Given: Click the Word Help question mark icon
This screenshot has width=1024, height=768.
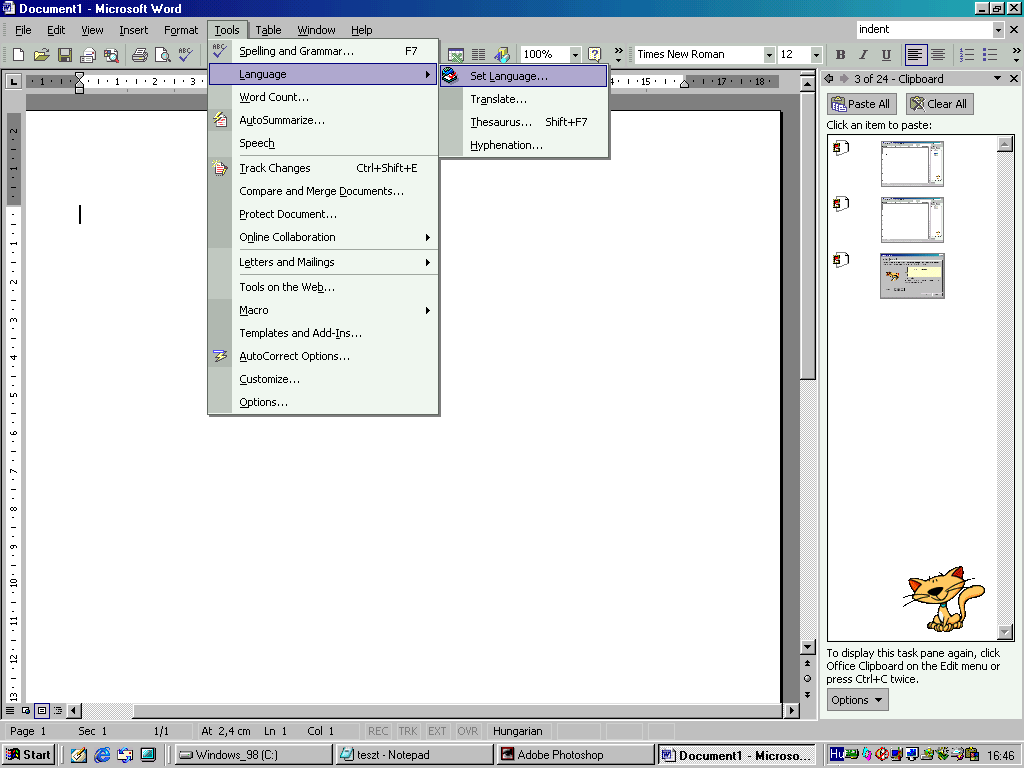Looking at the screenshot, I should click(x=594, y=55).
